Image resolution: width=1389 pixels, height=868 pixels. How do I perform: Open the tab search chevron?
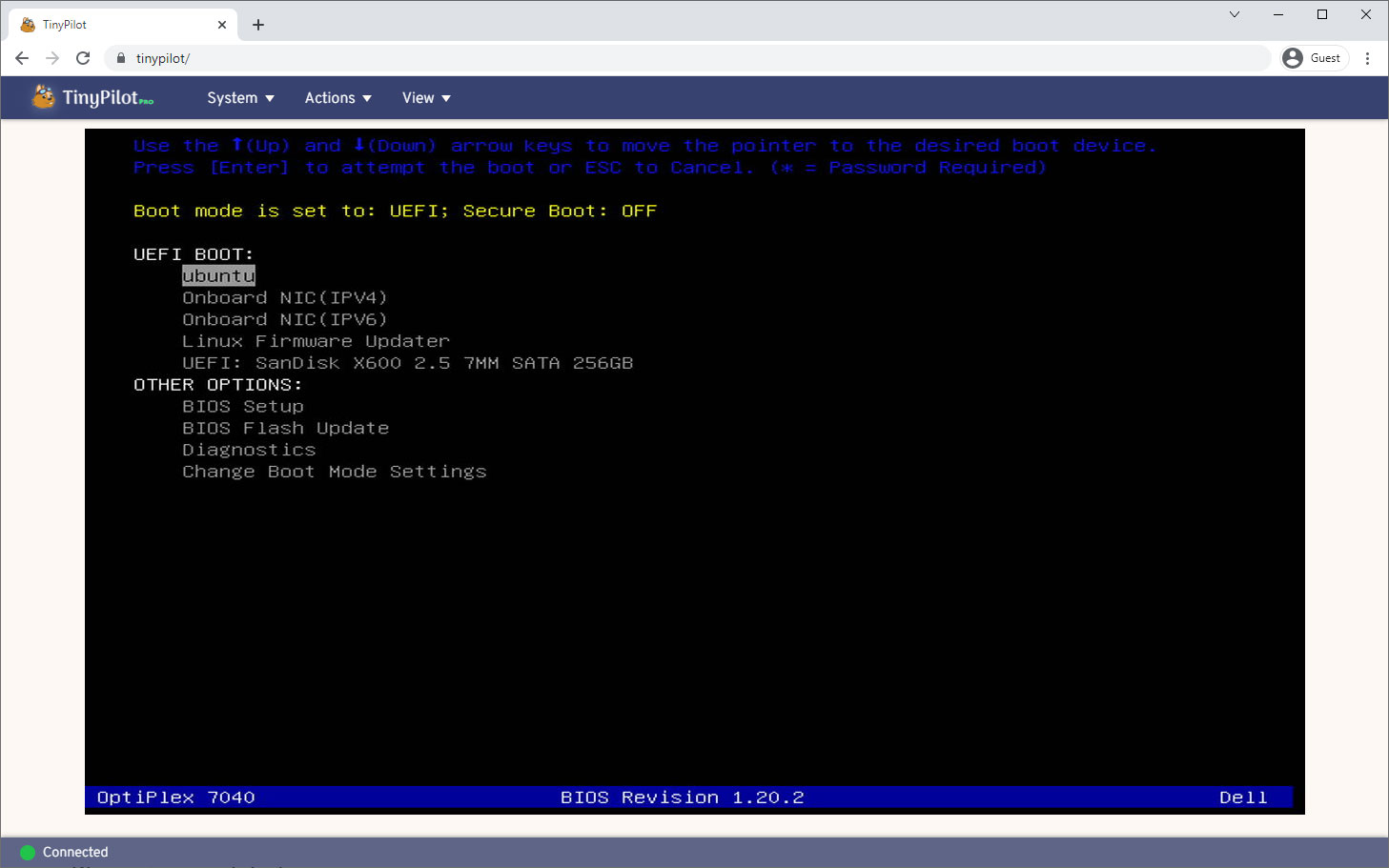(1235, 14)
